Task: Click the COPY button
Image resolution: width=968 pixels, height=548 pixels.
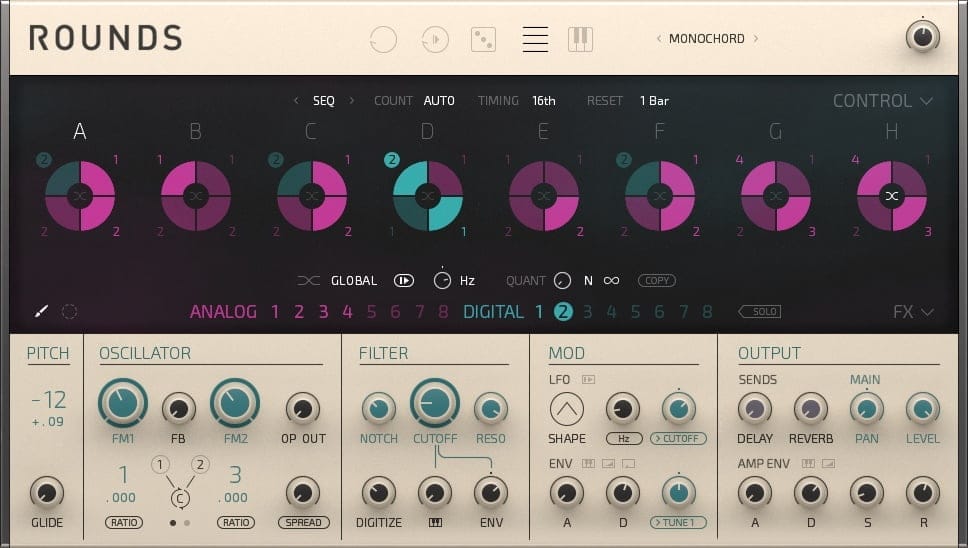Action: 657,281
